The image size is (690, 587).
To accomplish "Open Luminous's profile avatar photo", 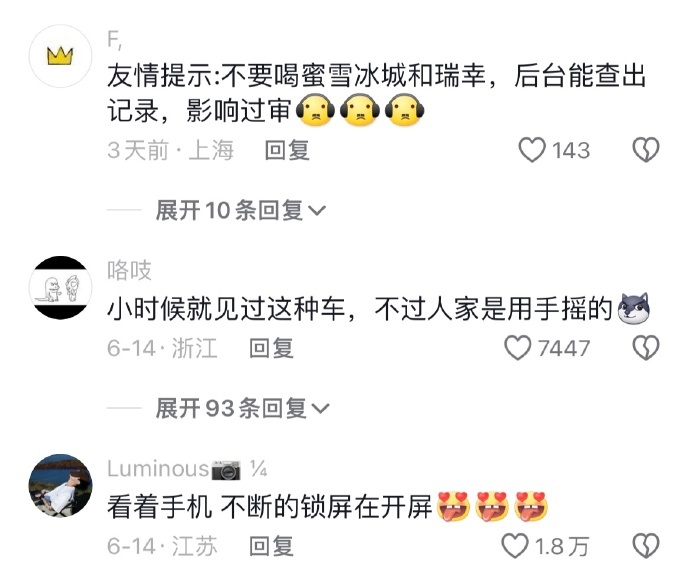I will coord(60,485).
